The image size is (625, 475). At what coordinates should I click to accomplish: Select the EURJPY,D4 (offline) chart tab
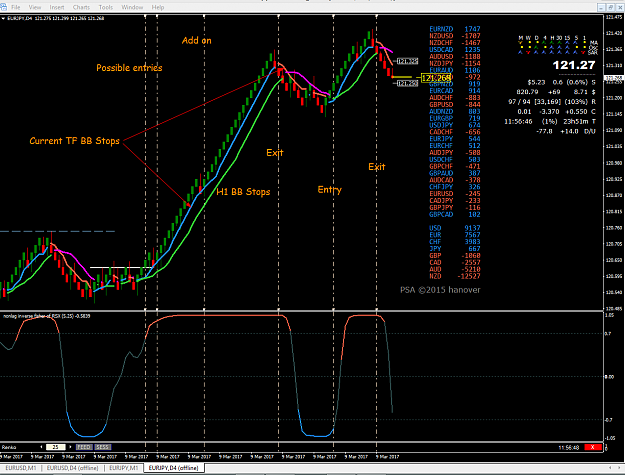pos(173,468)
